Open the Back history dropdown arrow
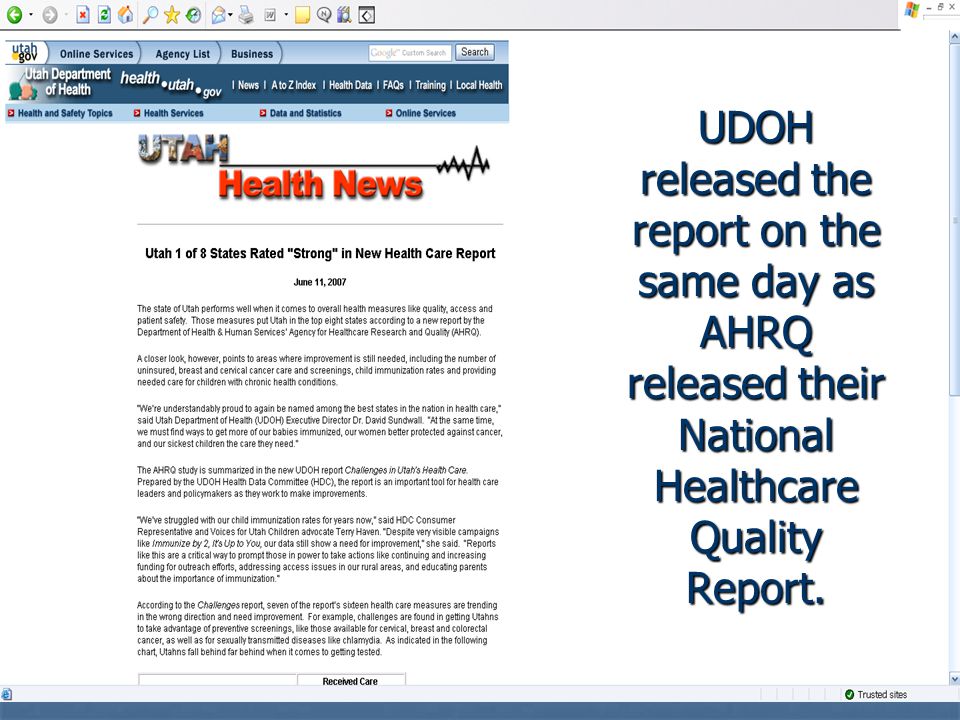This screenshot has height=720, width=960. pyautogui.click(x=31, y=15)
